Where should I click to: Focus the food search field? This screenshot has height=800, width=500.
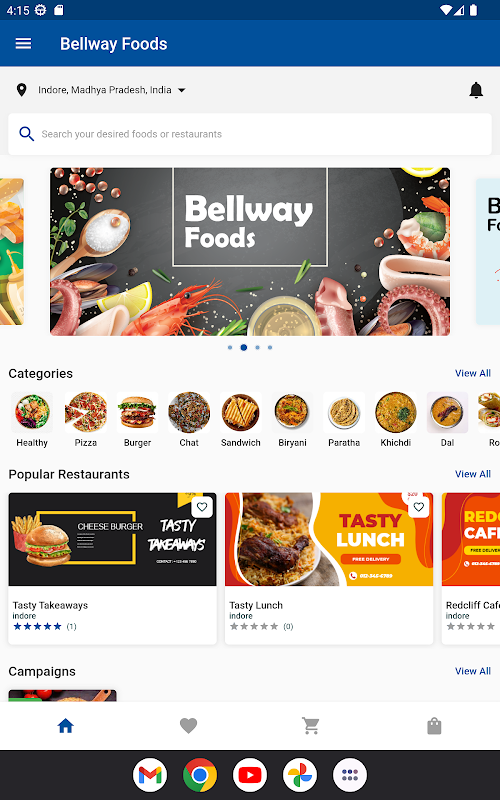[x=250, y=134]
